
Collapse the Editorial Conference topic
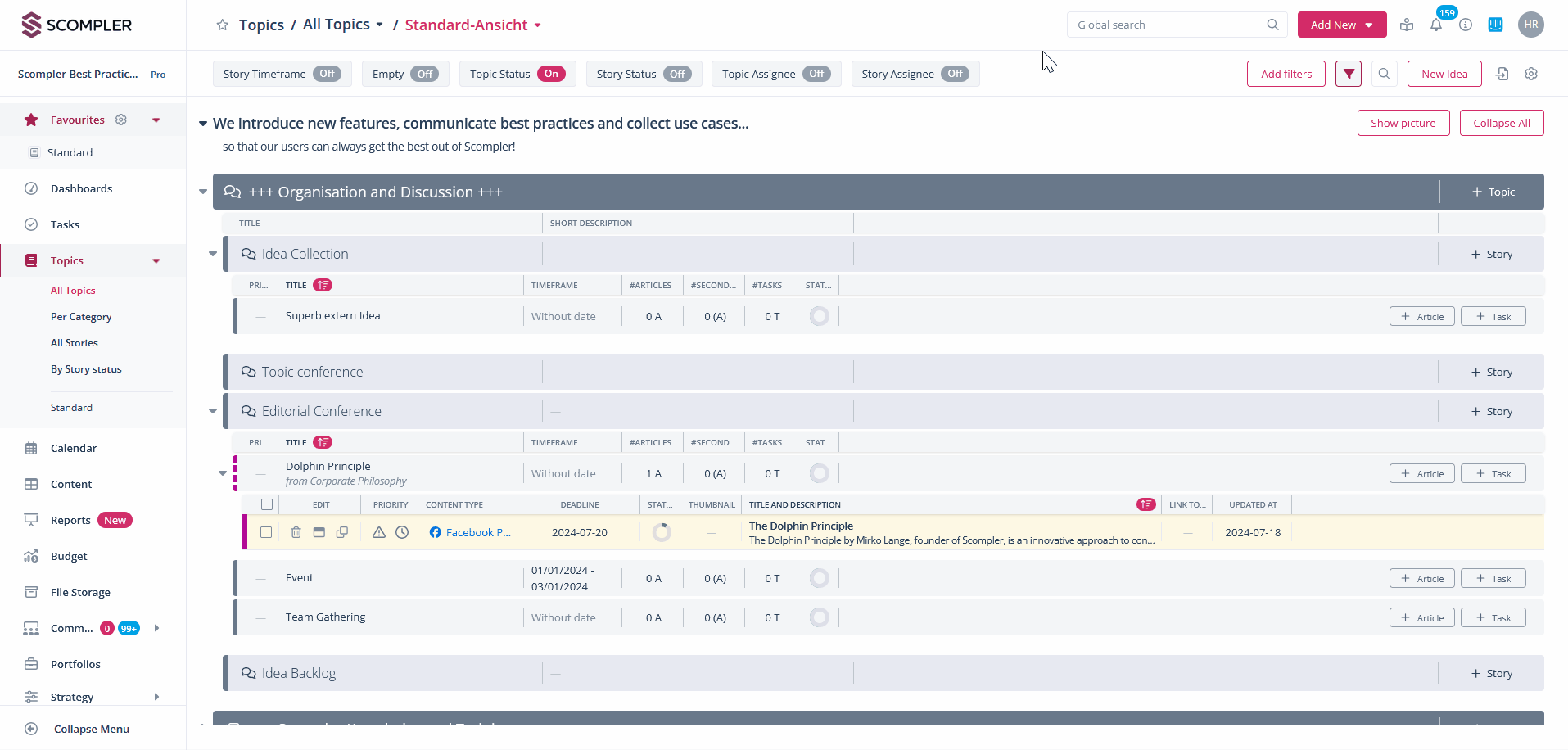click(213, 411)
